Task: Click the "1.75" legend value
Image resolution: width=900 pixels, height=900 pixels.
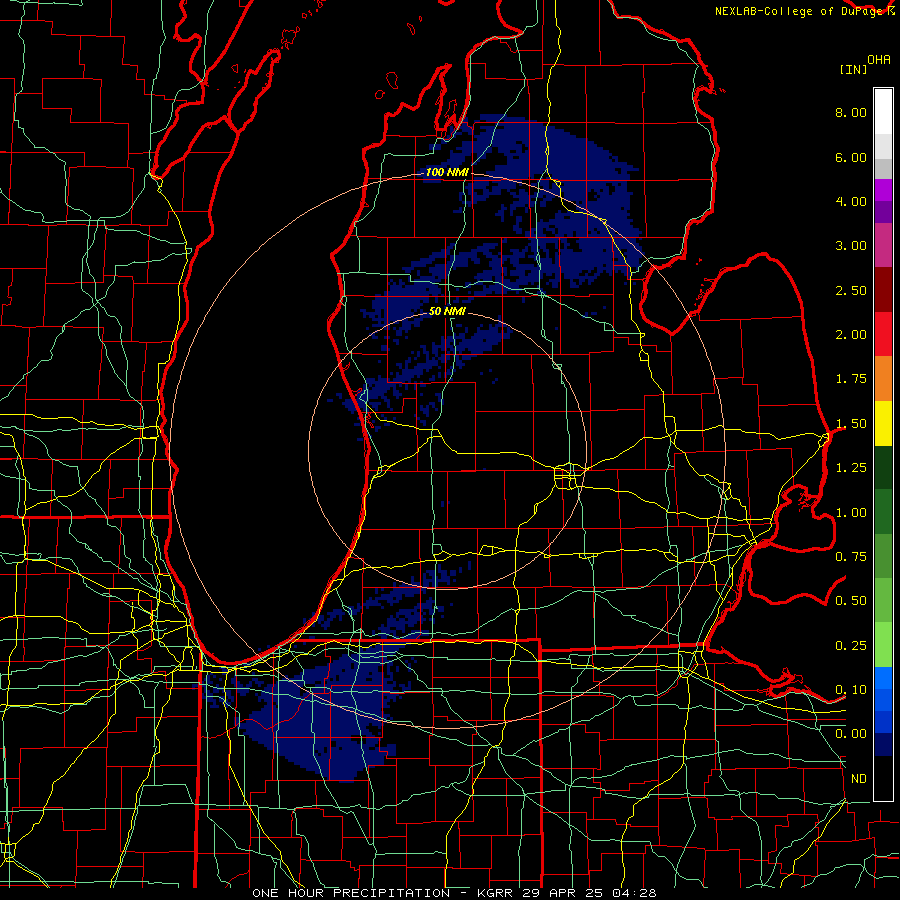Action: point(851,379)
